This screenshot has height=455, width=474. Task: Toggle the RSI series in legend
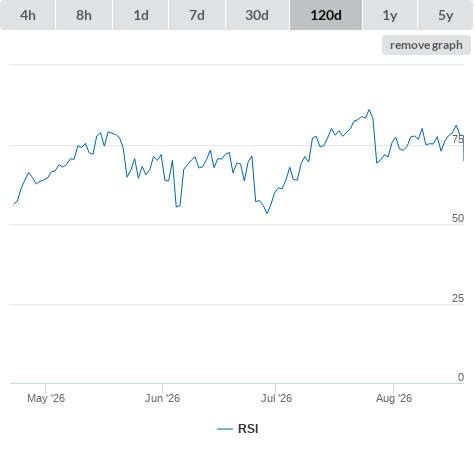coord(248,429)
